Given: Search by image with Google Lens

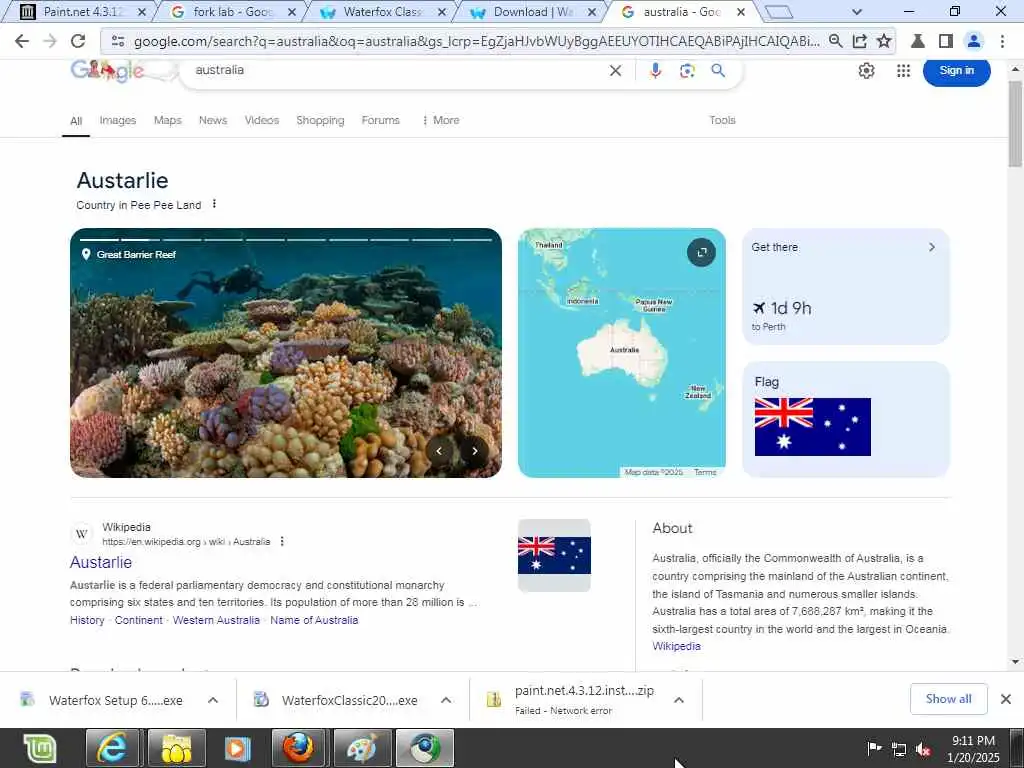Looking at the screenshot, I should click(x=687, y=71).
